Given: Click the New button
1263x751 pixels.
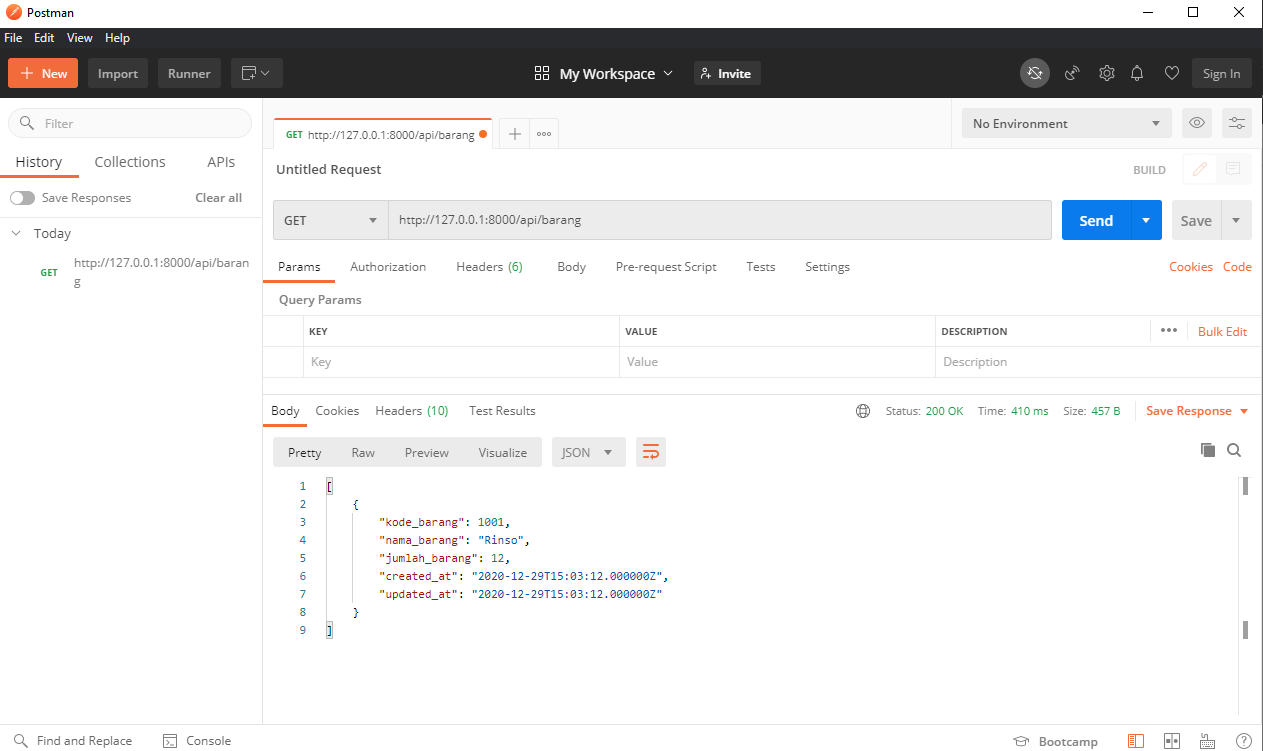Looking at the screenshot, I should pyautogui.click(x=43, y=73).
